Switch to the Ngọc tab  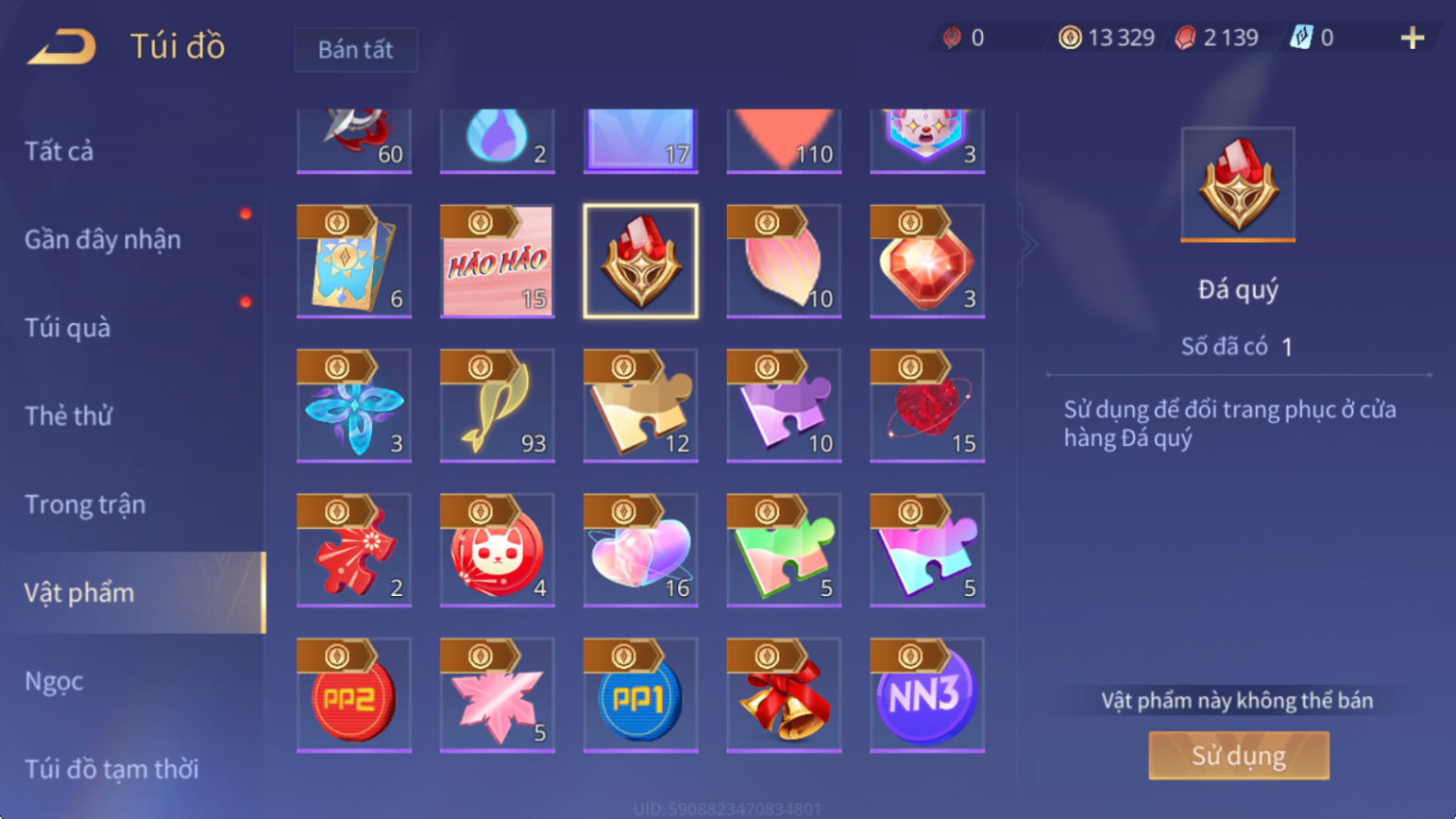54,681
